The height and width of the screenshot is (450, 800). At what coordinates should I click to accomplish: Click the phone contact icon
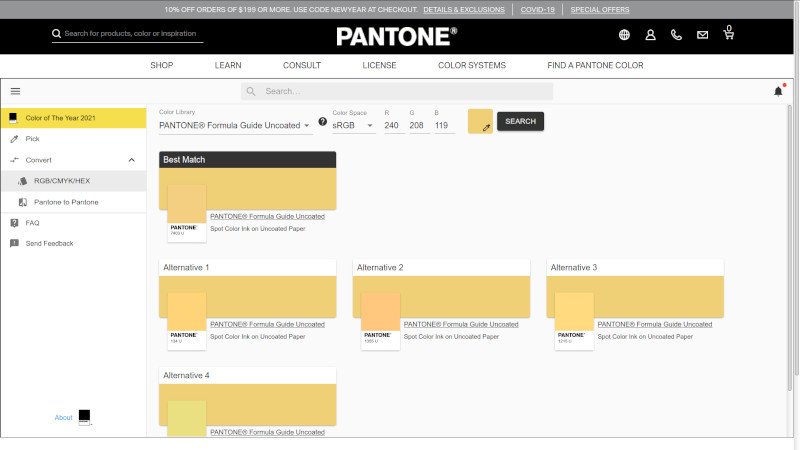pos(676,35)
